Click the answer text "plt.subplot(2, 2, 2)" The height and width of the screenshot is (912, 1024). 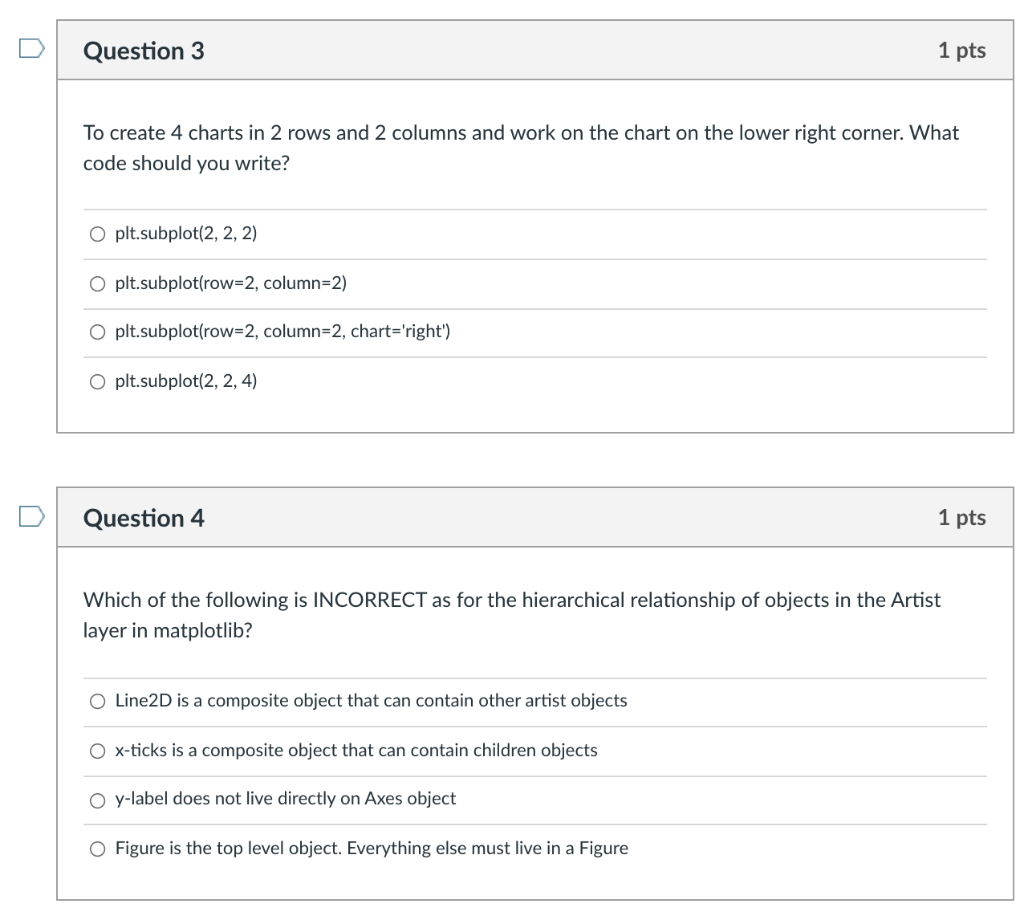pos(187,234)
